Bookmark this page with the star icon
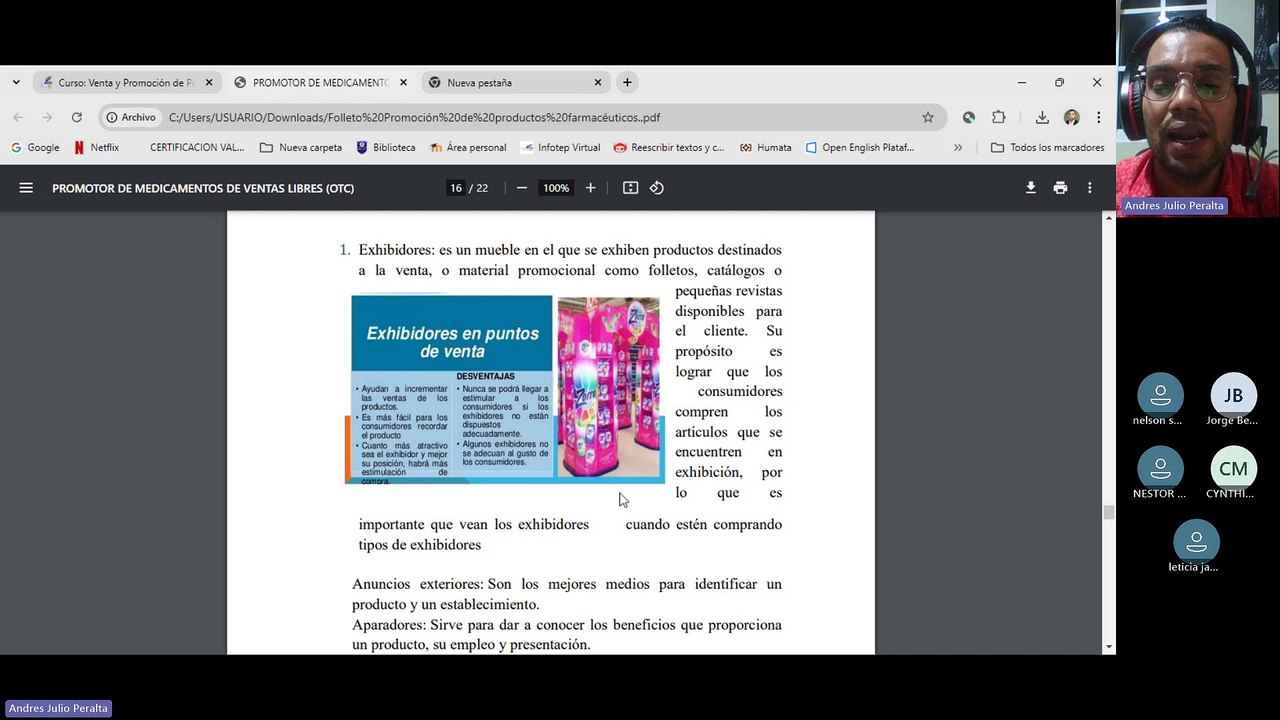1280x720 pixels. coord(928,117)
